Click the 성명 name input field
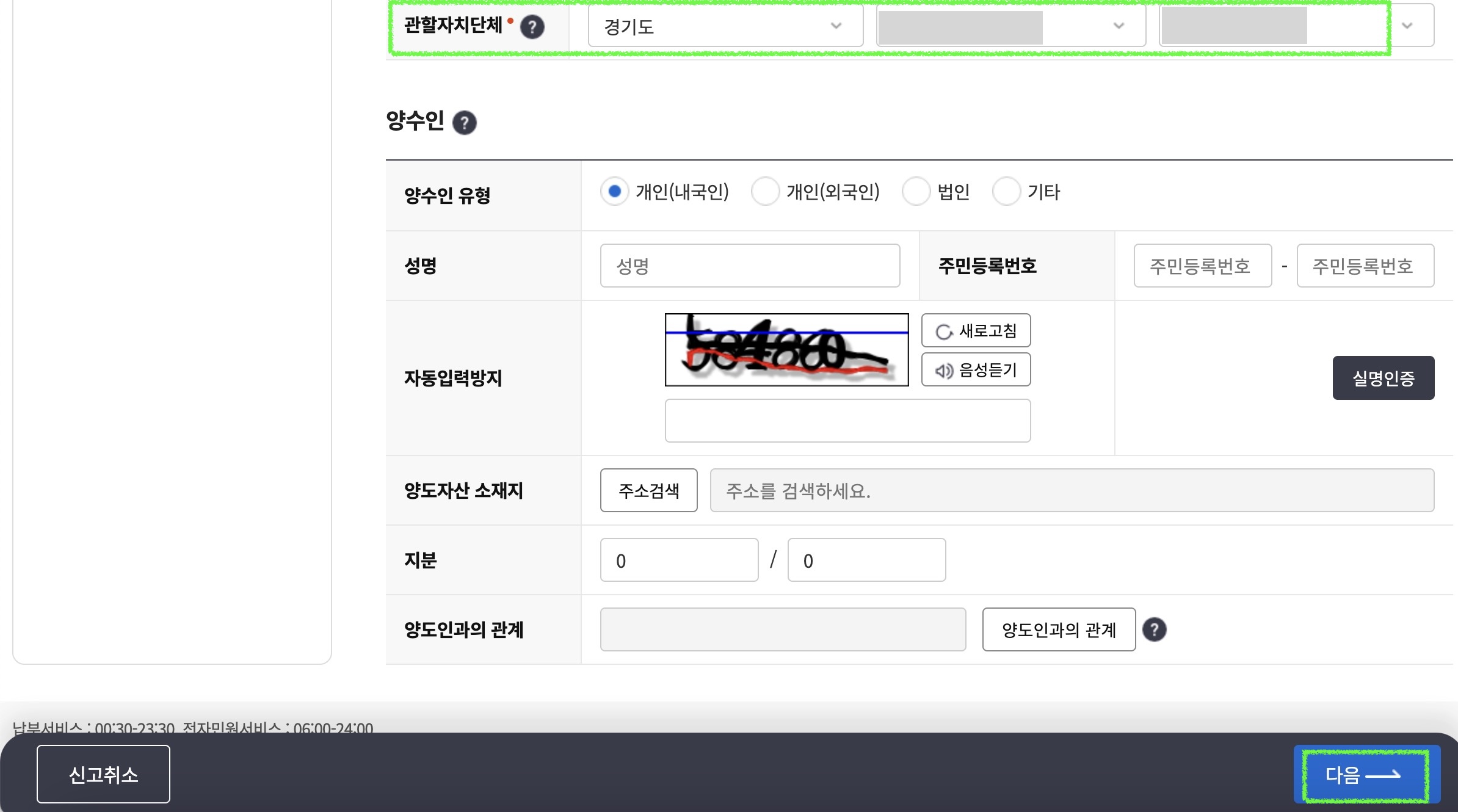The width and height of the screenshot is (1458, 812). click(750, 266)
